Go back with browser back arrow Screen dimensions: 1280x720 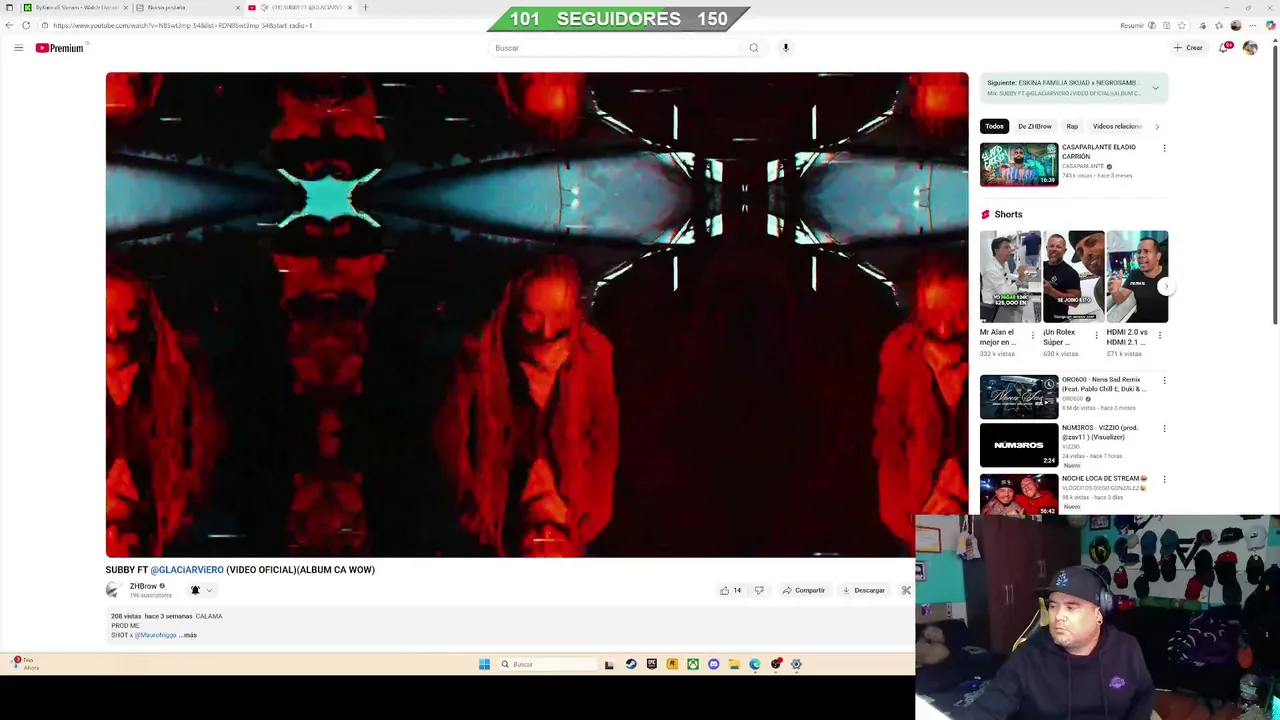pos(10,25)
